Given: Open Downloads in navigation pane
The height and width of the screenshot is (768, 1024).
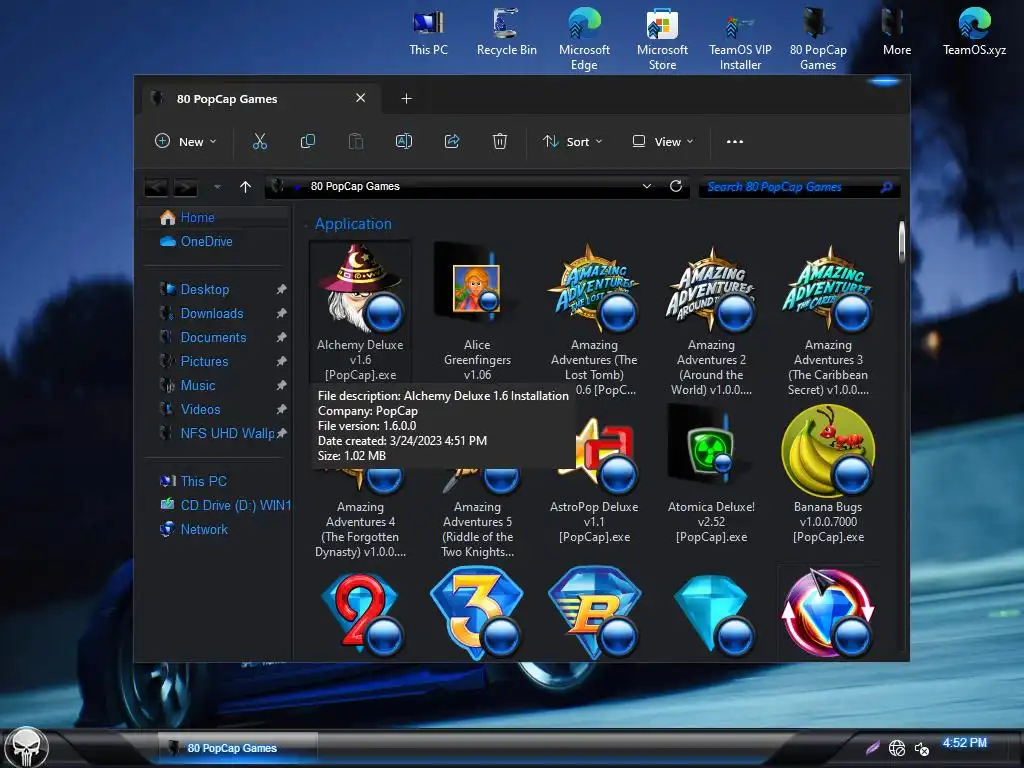Looking at the screenshot, I should pos(212,313).
